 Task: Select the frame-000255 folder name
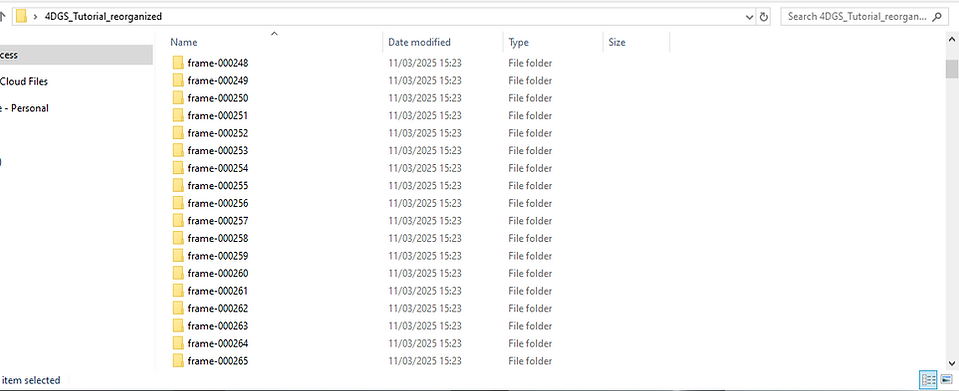click(218, 185)
